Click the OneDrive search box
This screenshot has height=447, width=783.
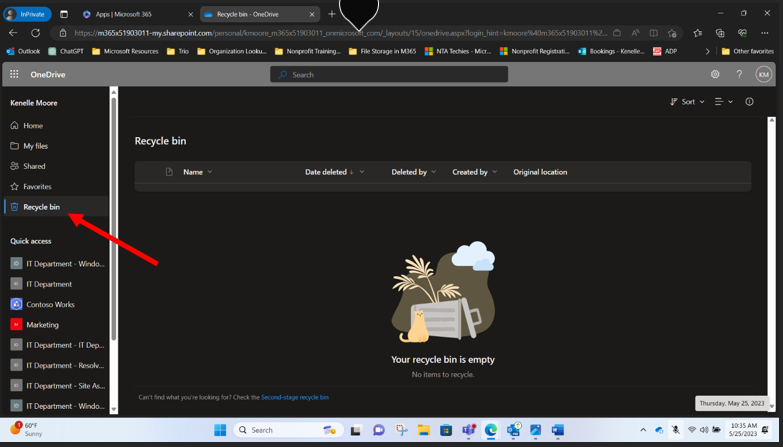coord(389,74)
